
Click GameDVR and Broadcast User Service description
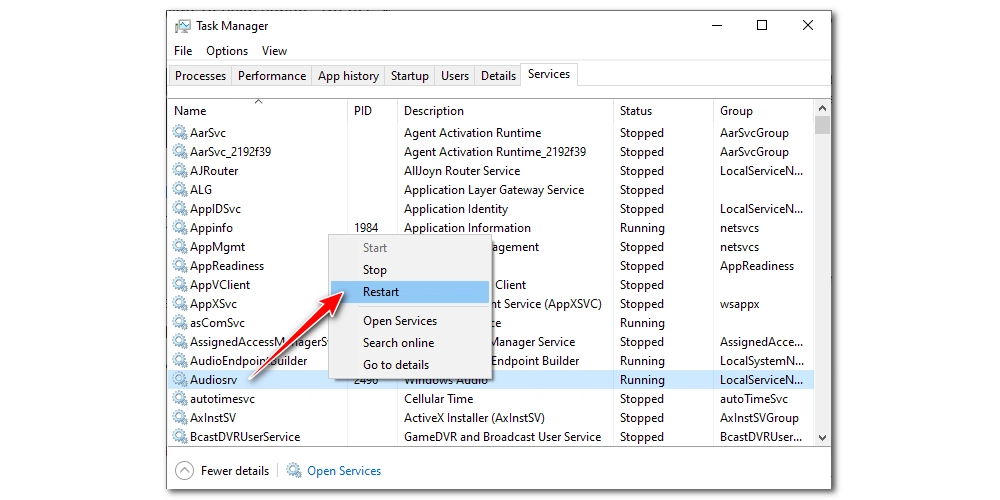[503, 437]
